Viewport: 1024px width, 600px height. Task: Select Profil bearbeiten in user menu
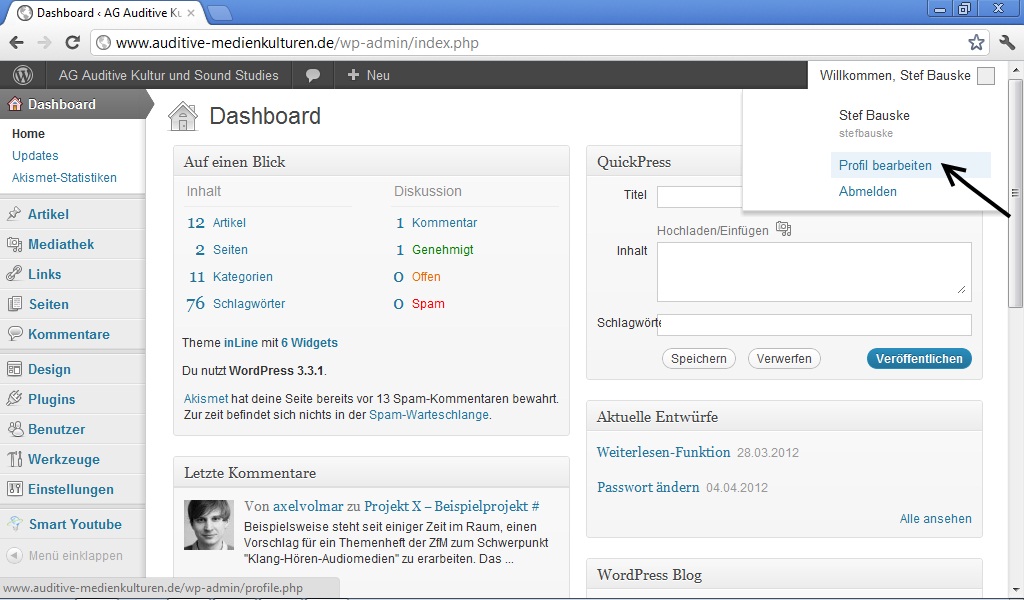click(885, 165)
